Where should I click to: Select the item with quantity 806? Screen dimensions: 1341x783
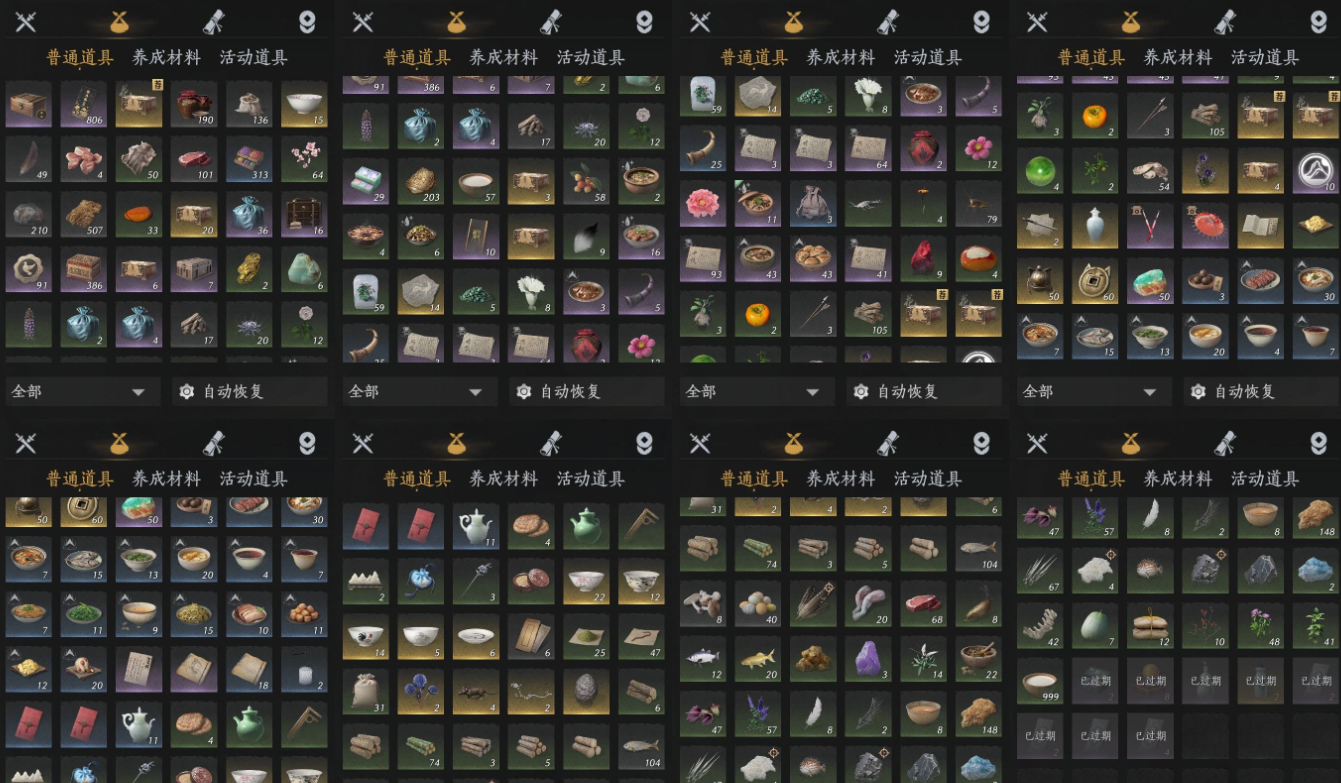click(84, 104)
